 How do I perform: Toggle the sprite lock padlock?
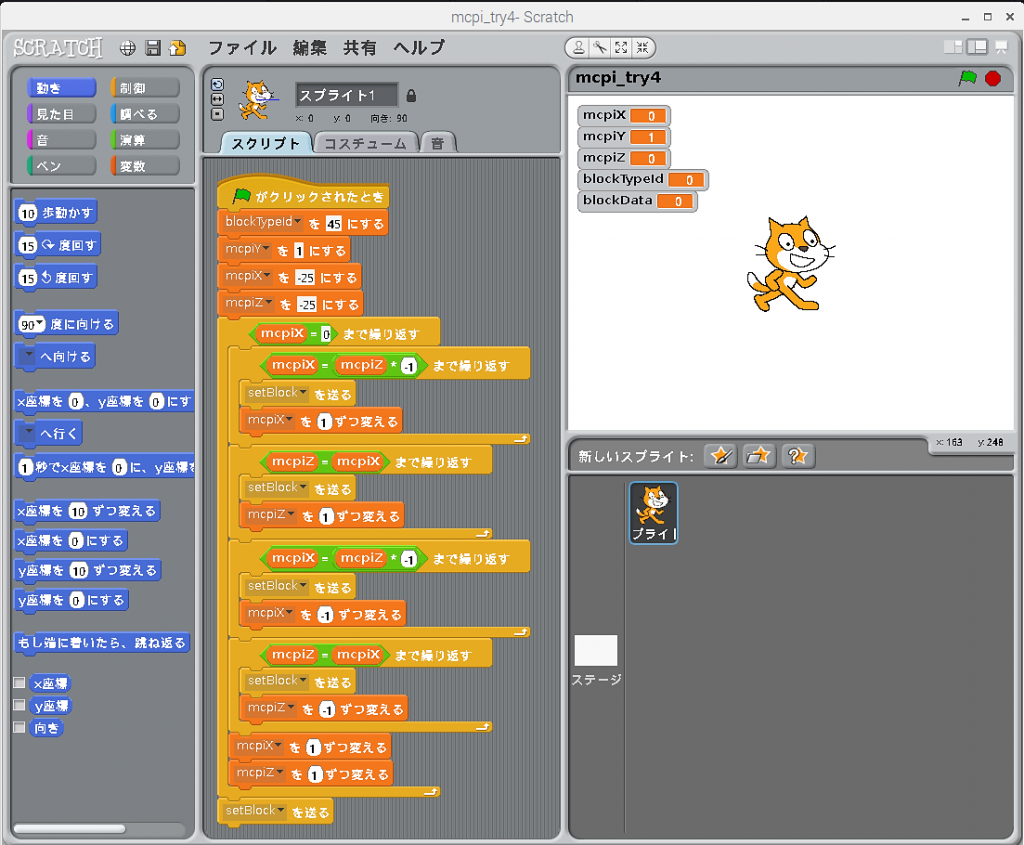click(x=411, y=96)
